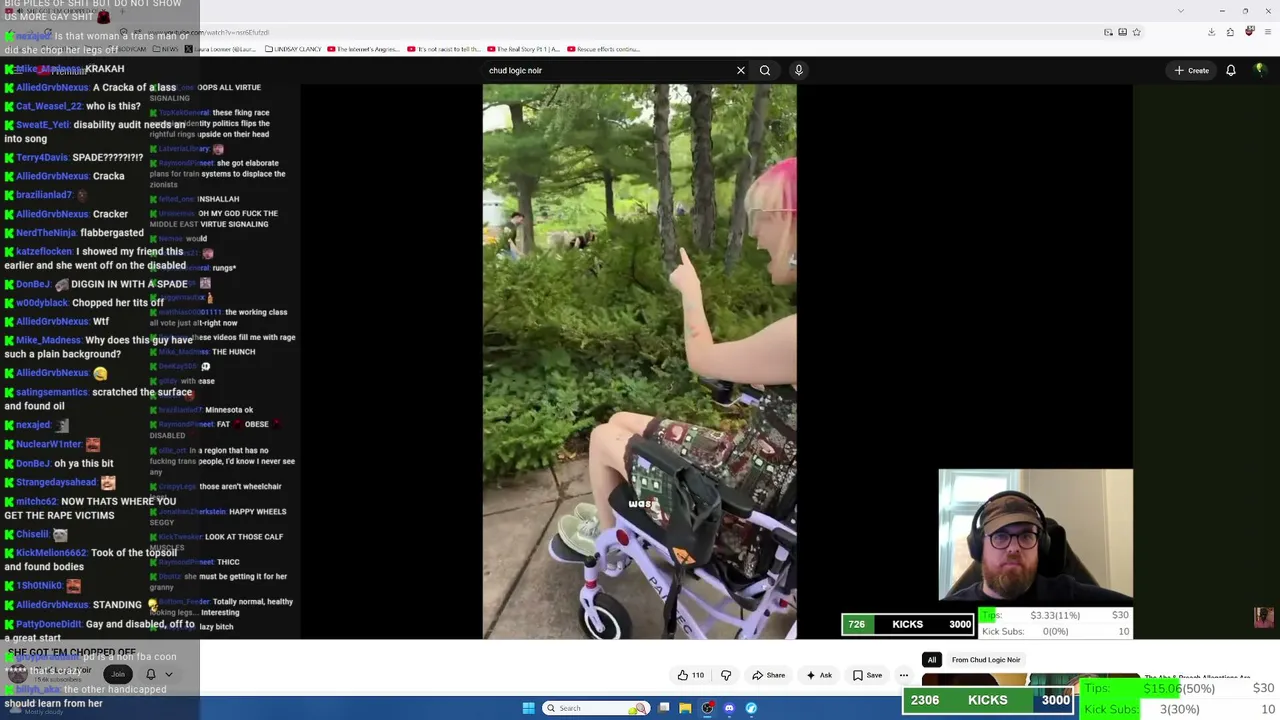Click the browser tab list chevron

pyautogui.click(x=1181, y=11)
